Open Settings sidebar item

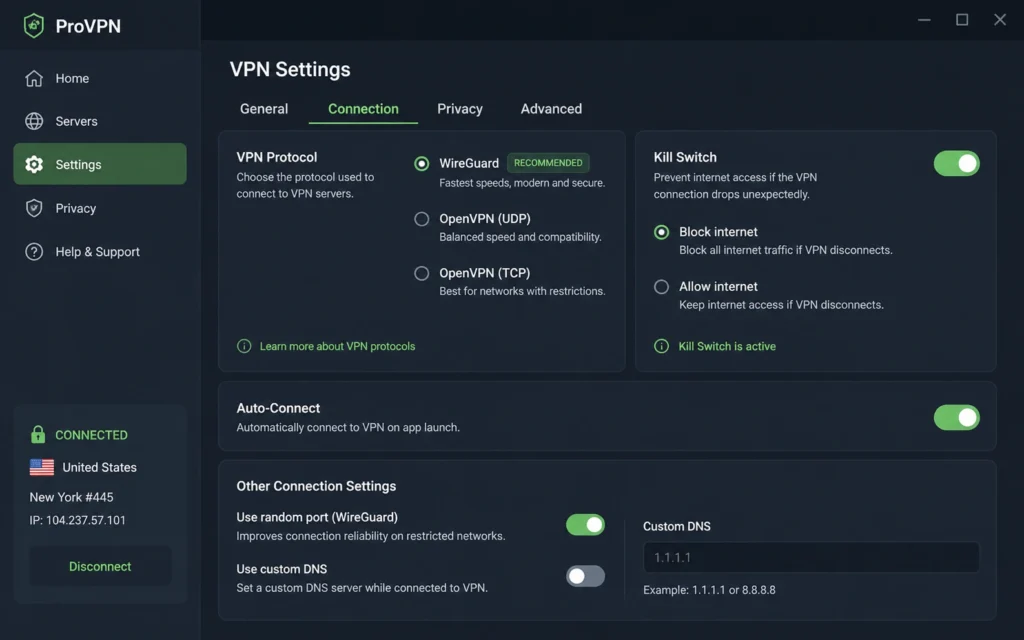(x=100, y=164)
